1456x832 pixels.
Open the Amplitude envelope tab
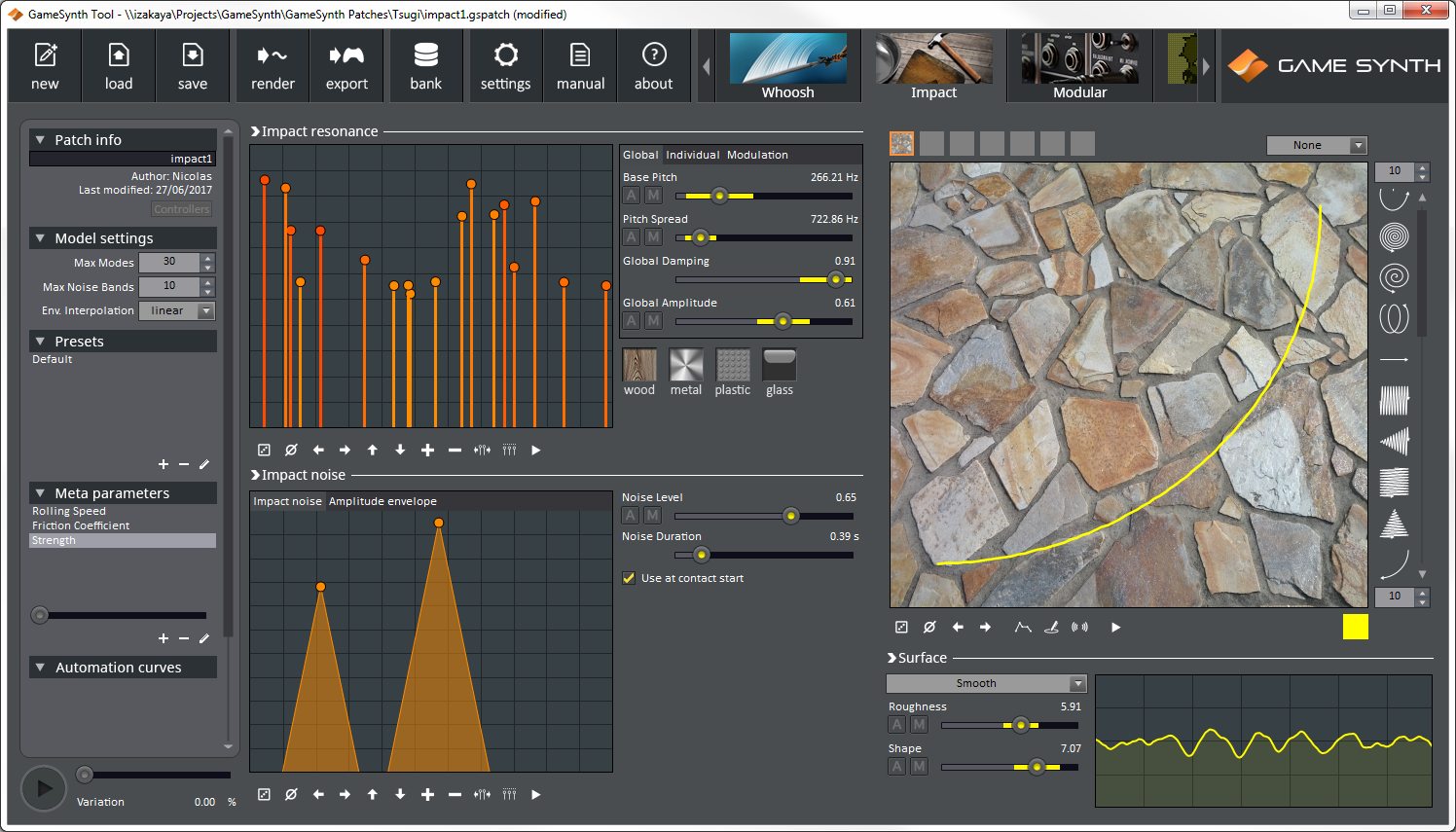(382, 501)
